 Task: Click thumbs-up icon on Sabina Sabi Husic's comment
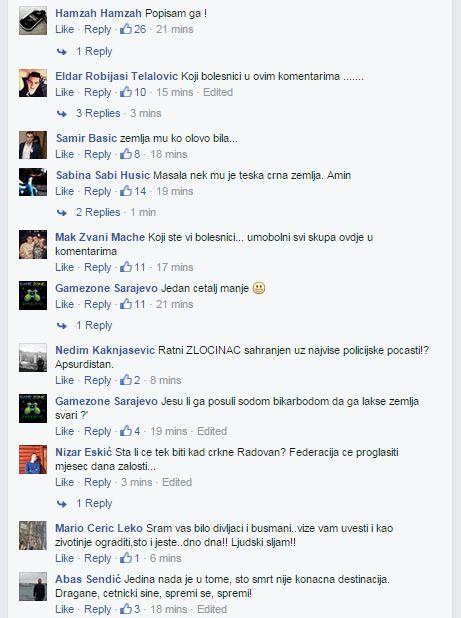126,191
